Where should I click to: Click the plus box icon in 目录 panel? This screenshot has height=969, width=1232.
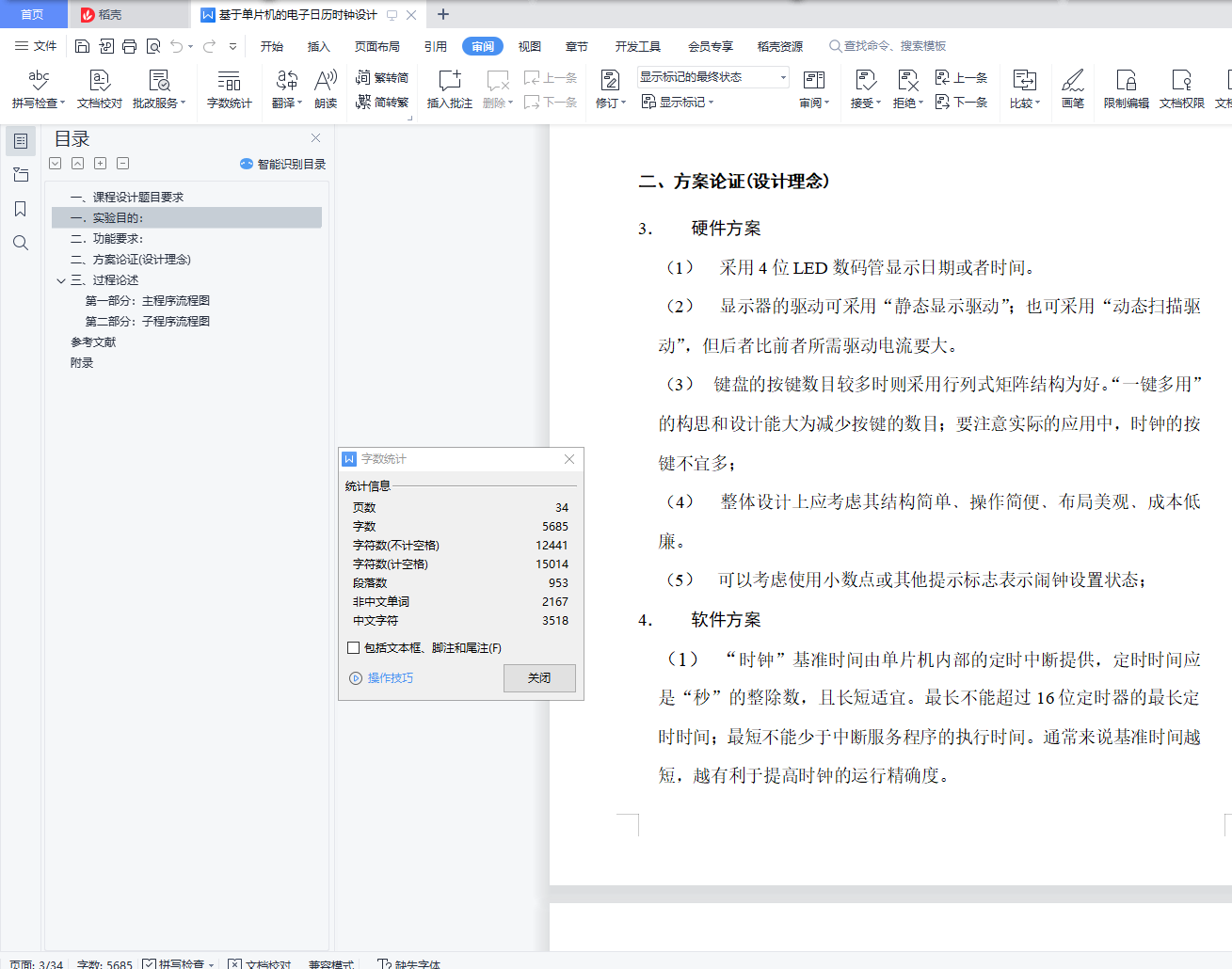101,164
